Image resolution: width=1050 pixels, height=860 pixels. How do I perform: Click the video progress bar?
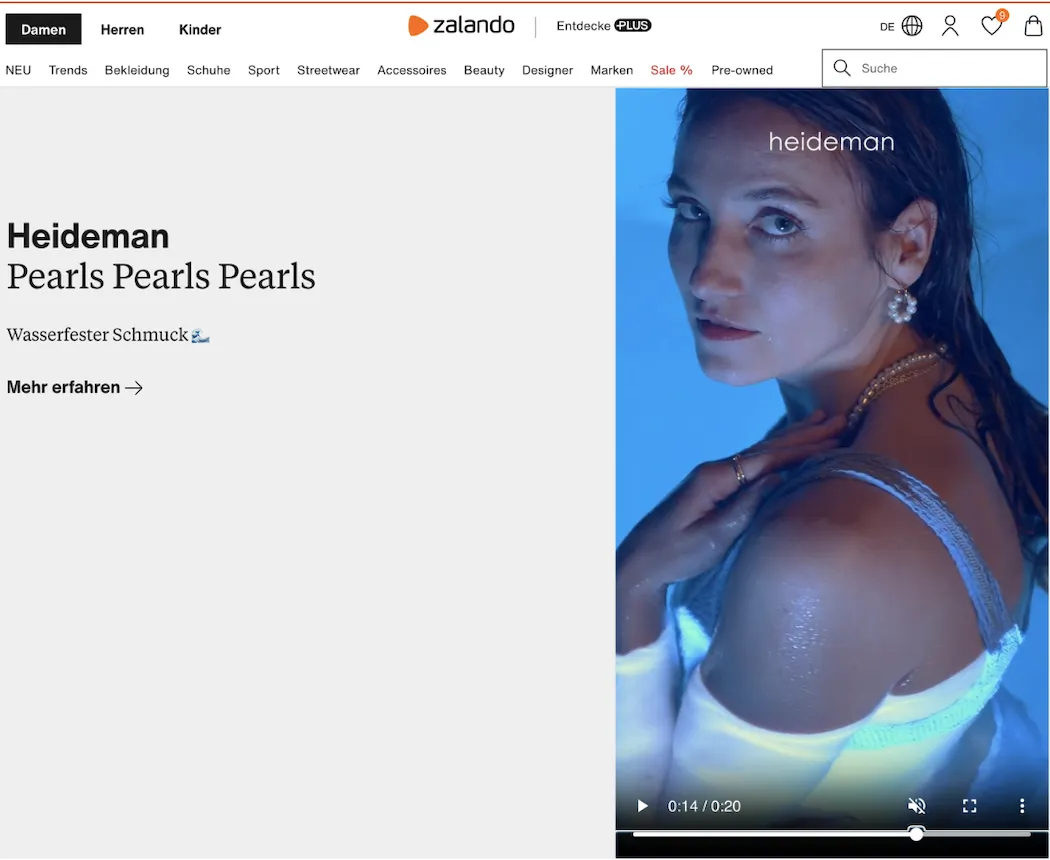pyautogui.click(x=831, y=834)
